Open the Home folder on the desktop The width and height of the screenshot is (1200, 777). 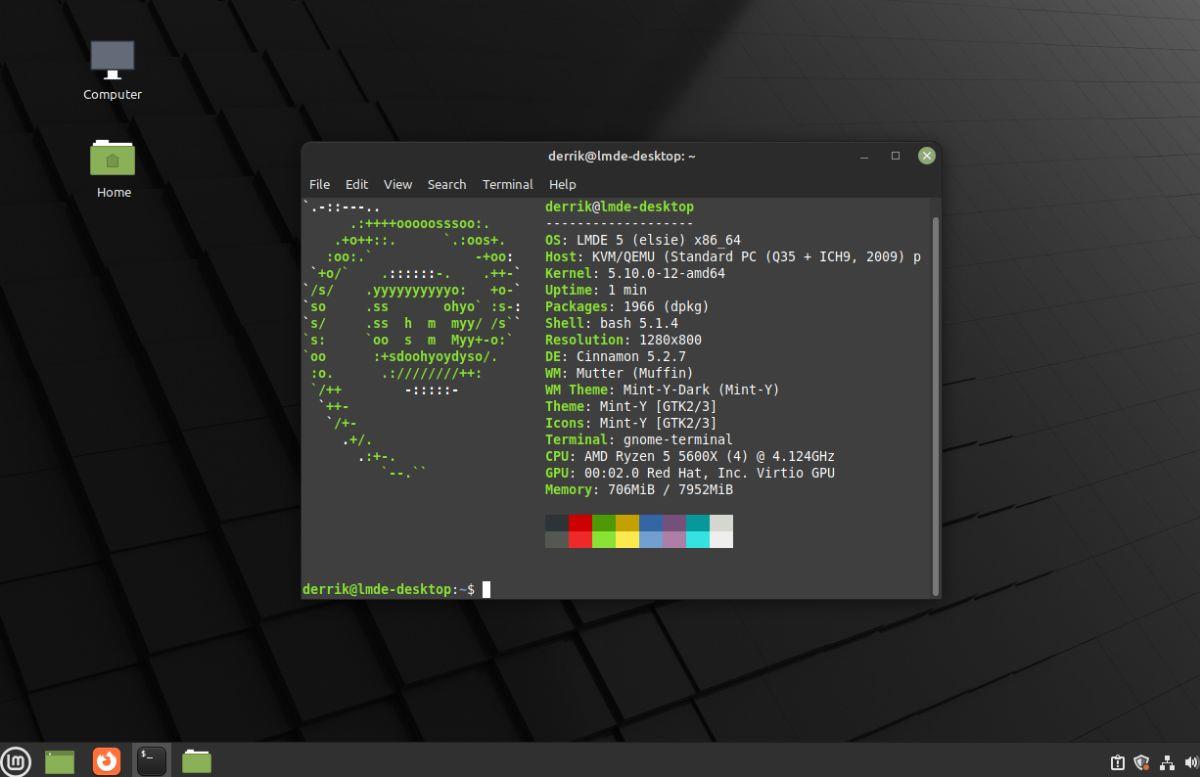112,160
